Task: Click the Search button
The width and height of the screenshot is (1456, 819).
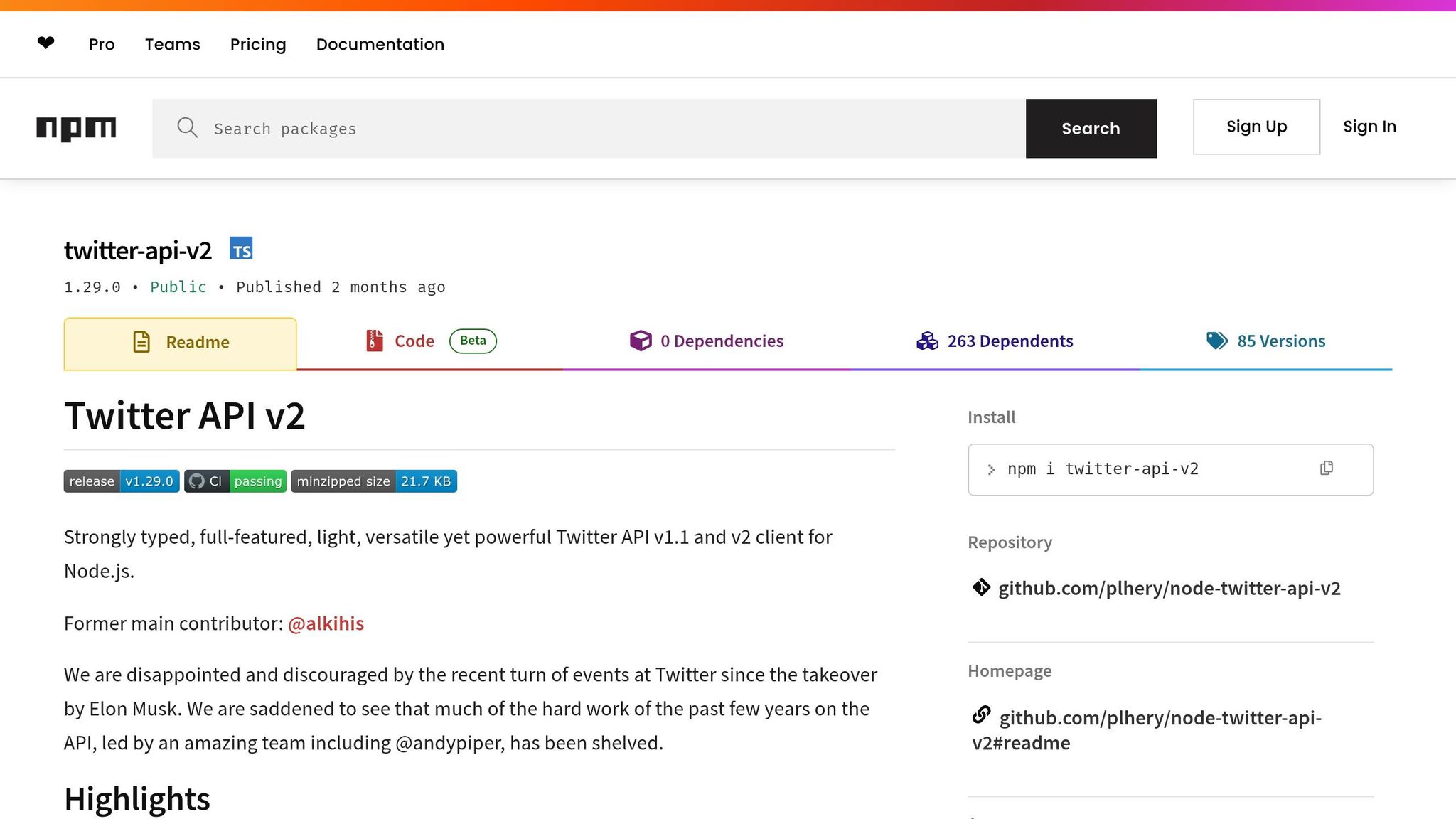Action: (x=1091, y=129)
